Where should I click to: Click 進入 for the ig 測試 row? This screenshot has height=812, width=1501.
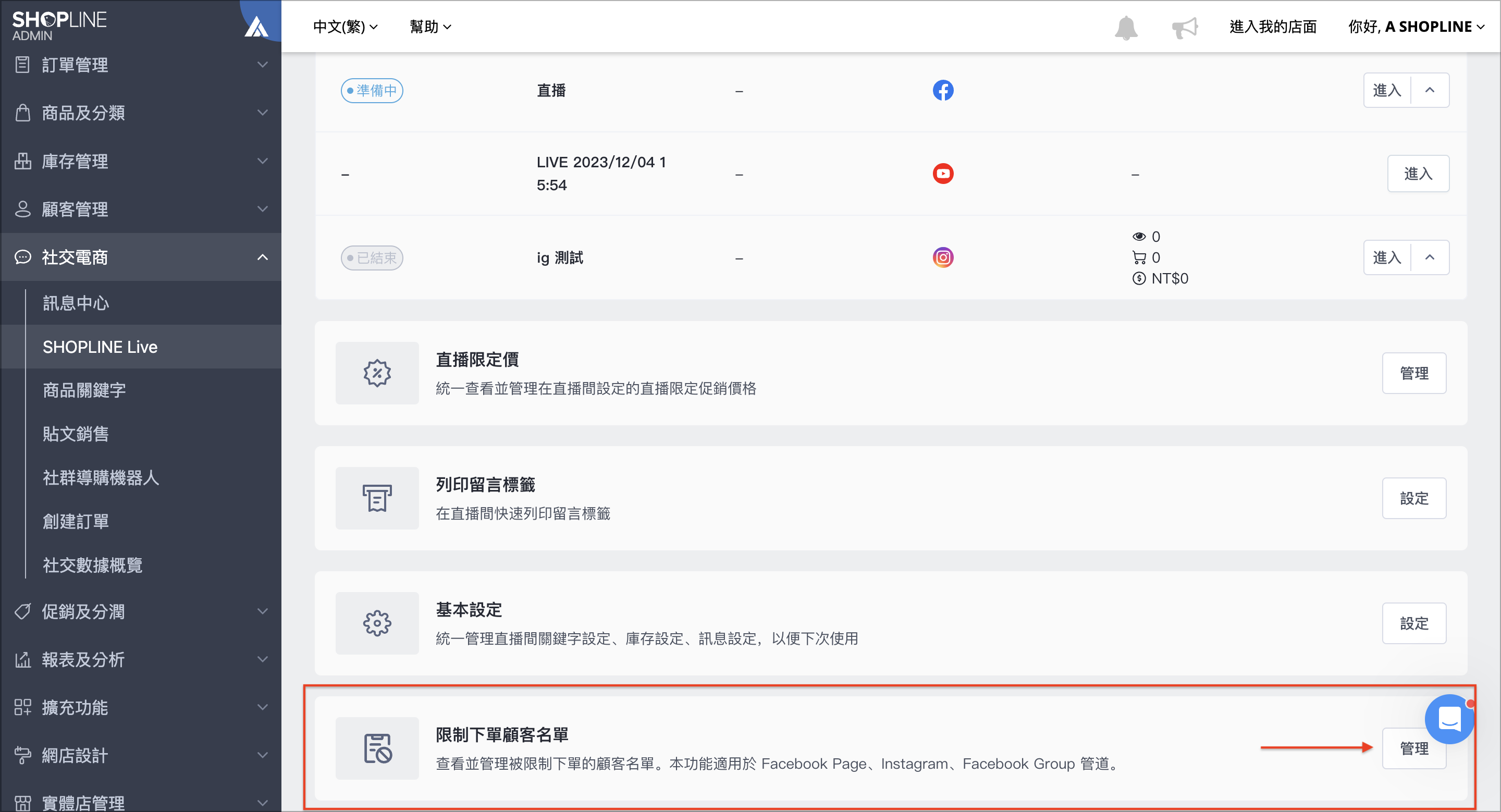coord(1387,257)
